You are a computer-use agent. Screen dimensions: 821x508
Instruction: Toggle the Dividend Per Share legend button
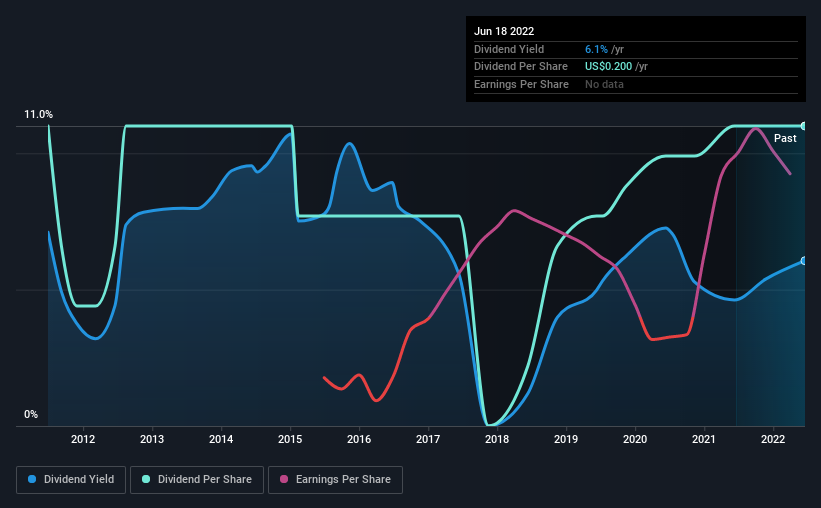pos(197,480)
